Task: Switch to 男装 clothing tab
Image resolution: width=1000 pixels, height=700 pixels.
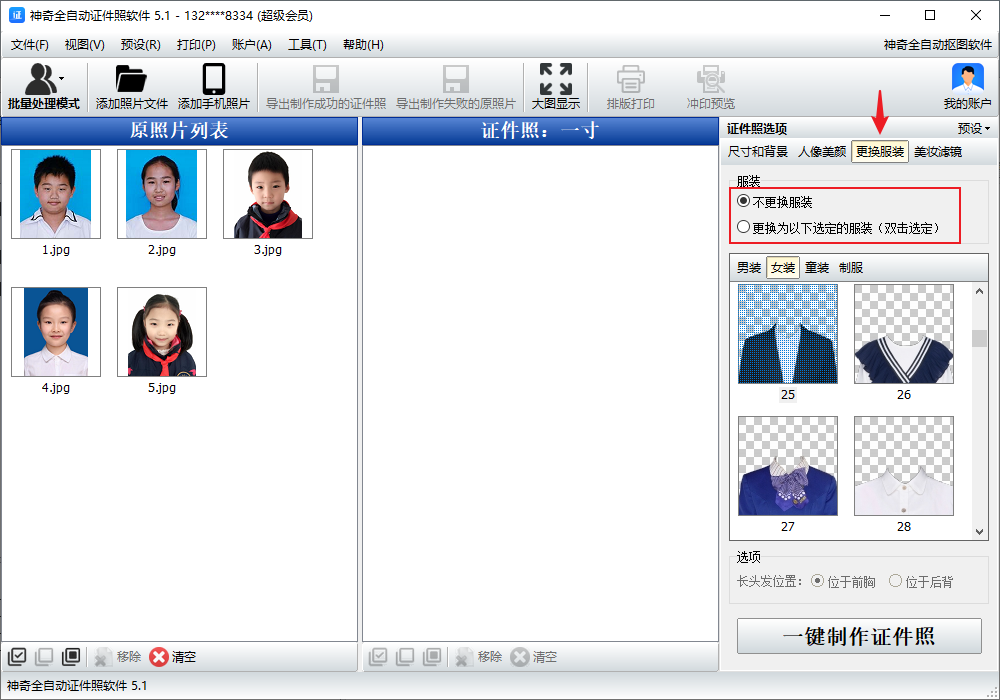Action: pos(749,268)
